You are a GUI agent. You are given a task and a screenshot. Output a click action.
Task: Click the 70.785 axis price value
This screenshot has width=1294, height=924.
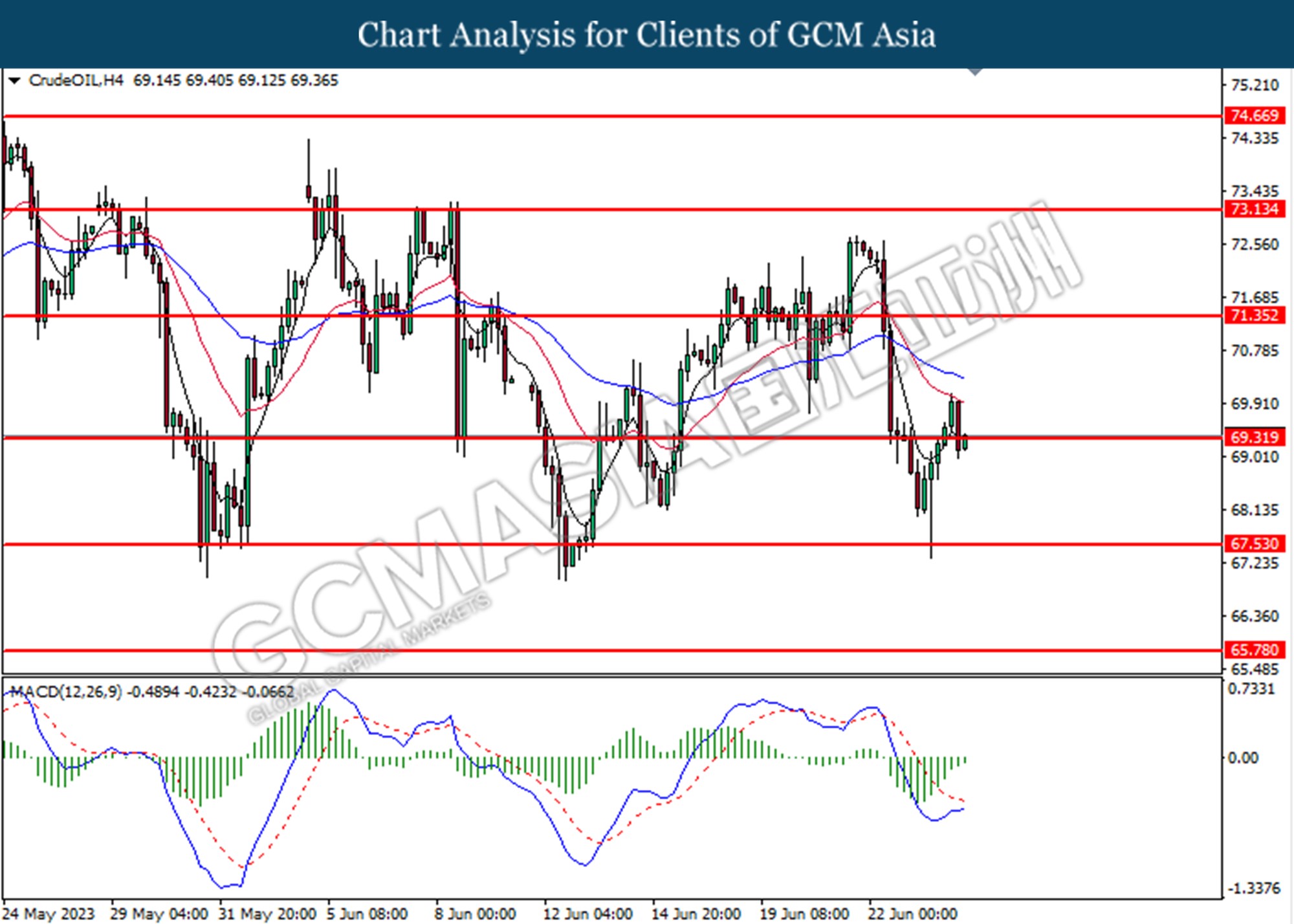click(x=1255, y=351)
